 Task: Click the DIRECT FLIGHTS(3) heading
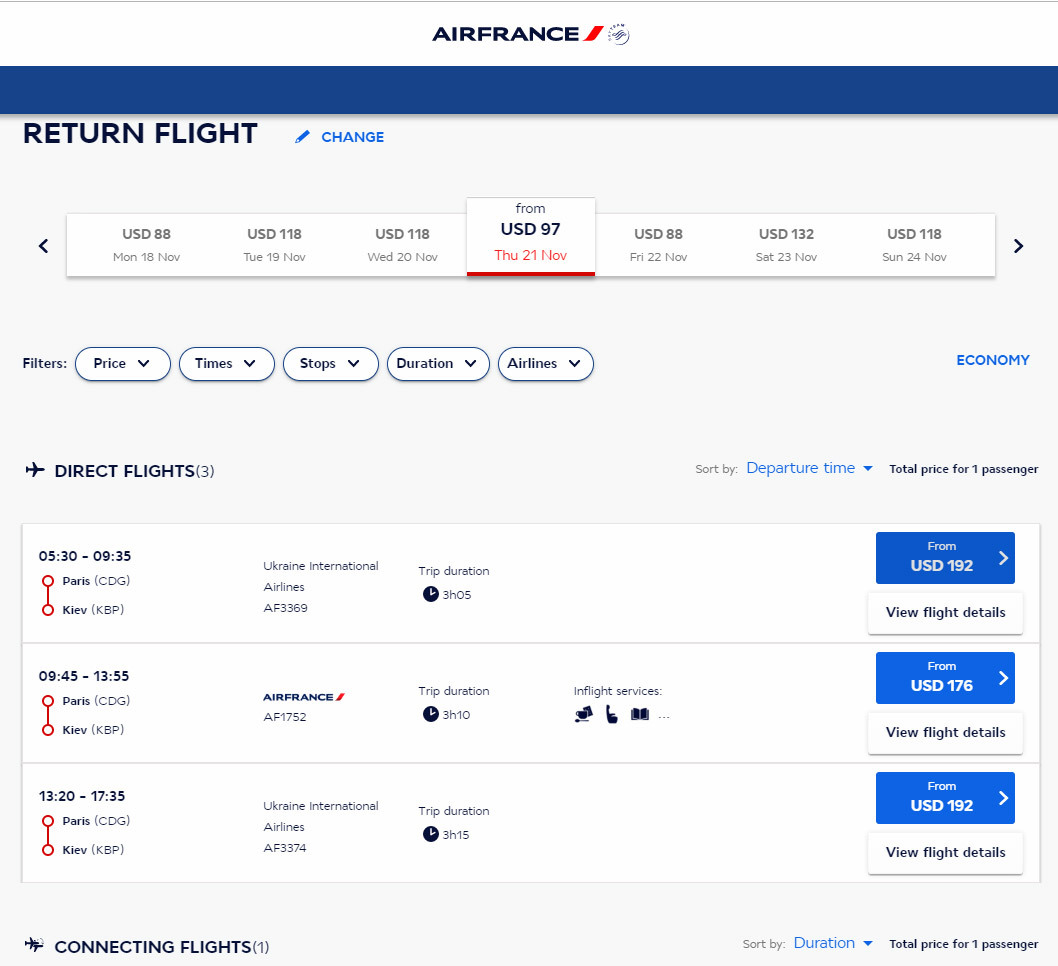pyautogui.click(x=134, y=471)
